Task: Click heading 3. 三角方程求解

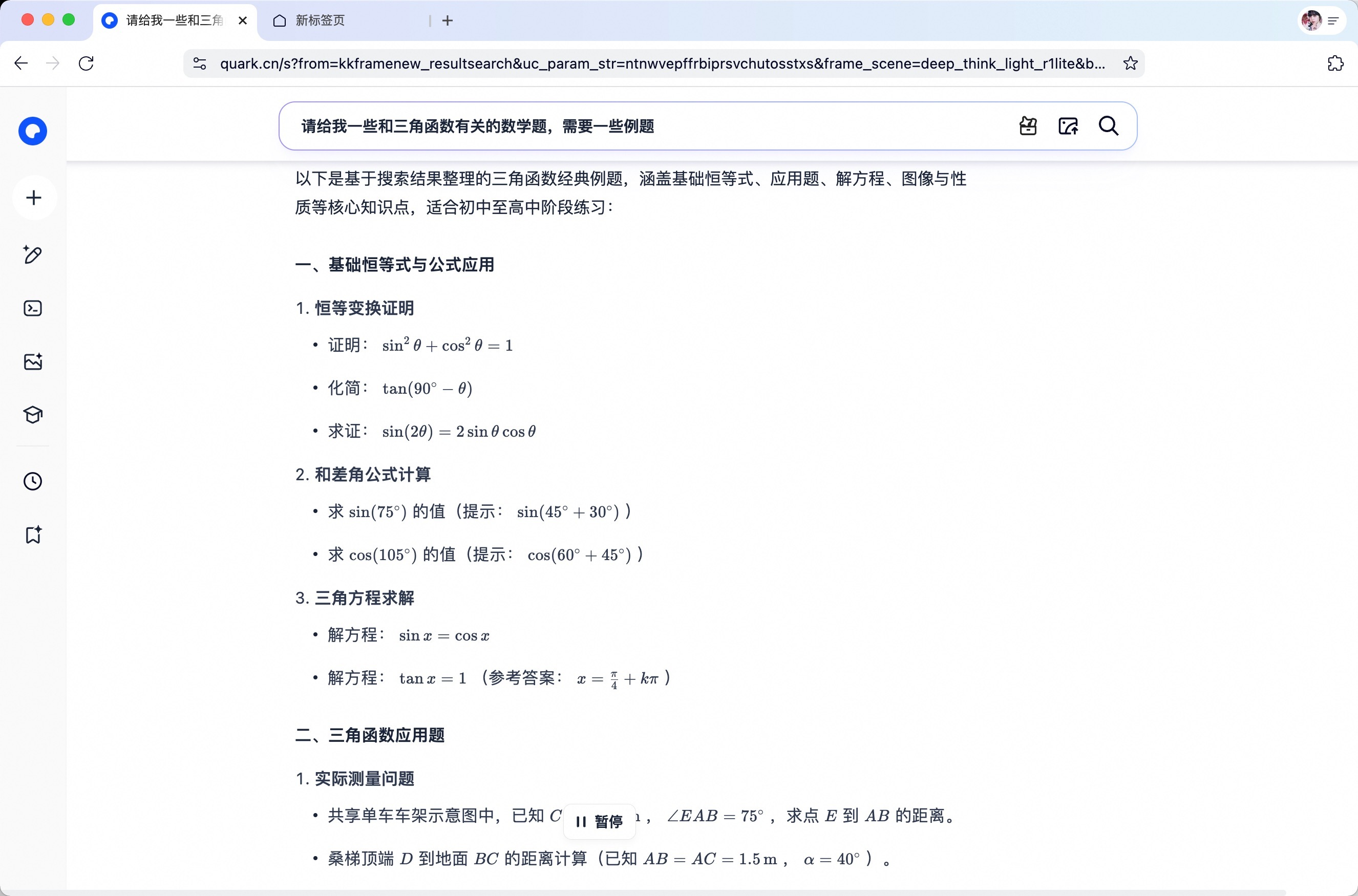Action: click(x=354, y=598)
